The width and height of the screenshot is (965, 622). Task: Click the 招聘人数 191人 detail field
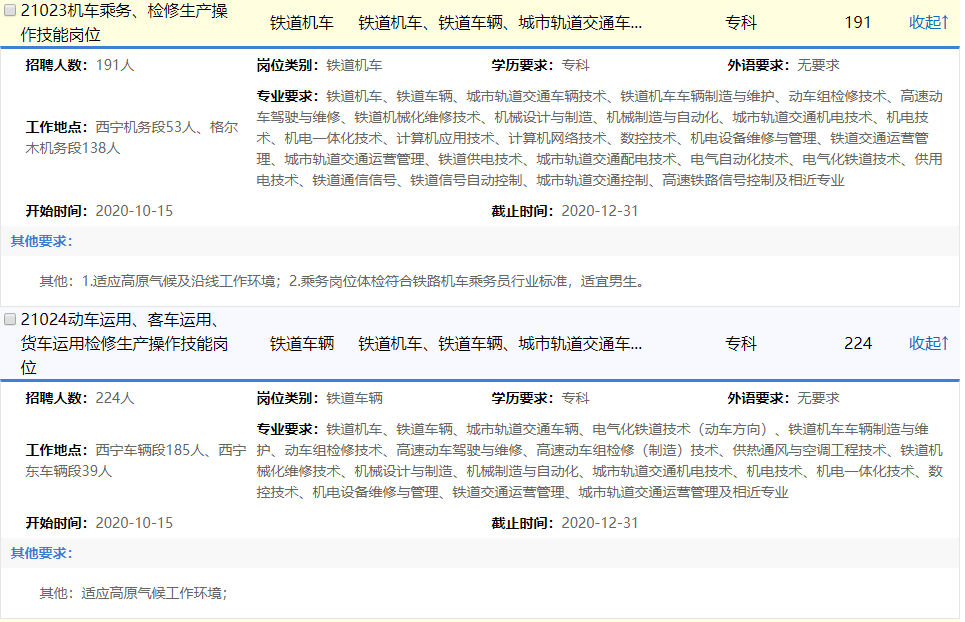coord(80,66)
